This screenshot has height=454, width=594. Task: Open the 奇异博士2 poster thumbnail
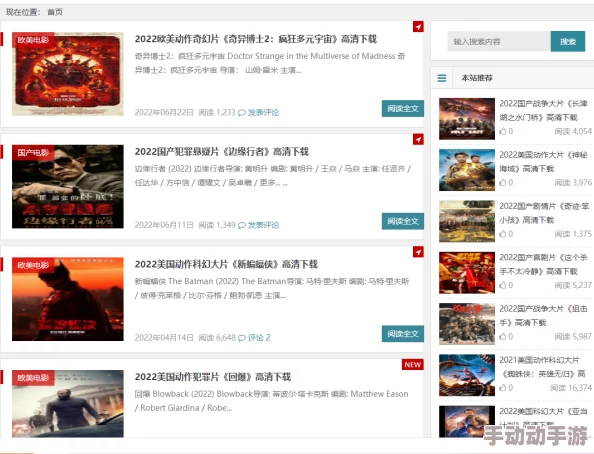click(68, 74)
